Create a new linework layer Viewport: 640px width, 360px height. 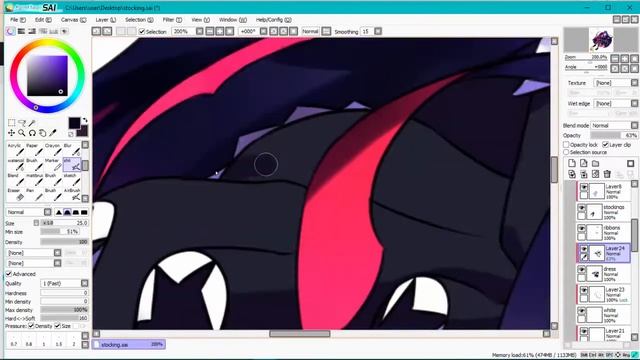584,163
